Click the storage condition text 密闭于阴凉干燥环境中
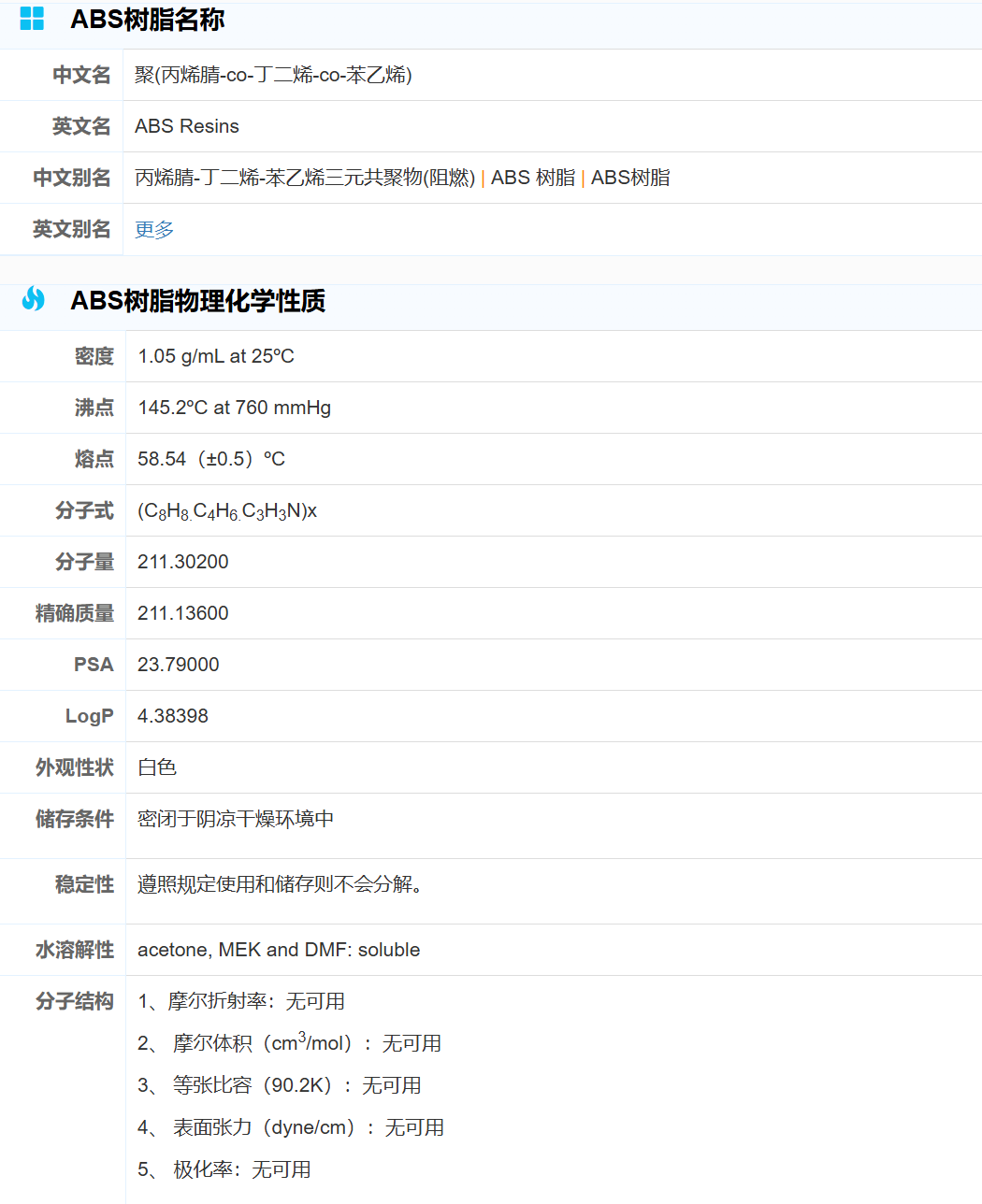 point(236,819)
